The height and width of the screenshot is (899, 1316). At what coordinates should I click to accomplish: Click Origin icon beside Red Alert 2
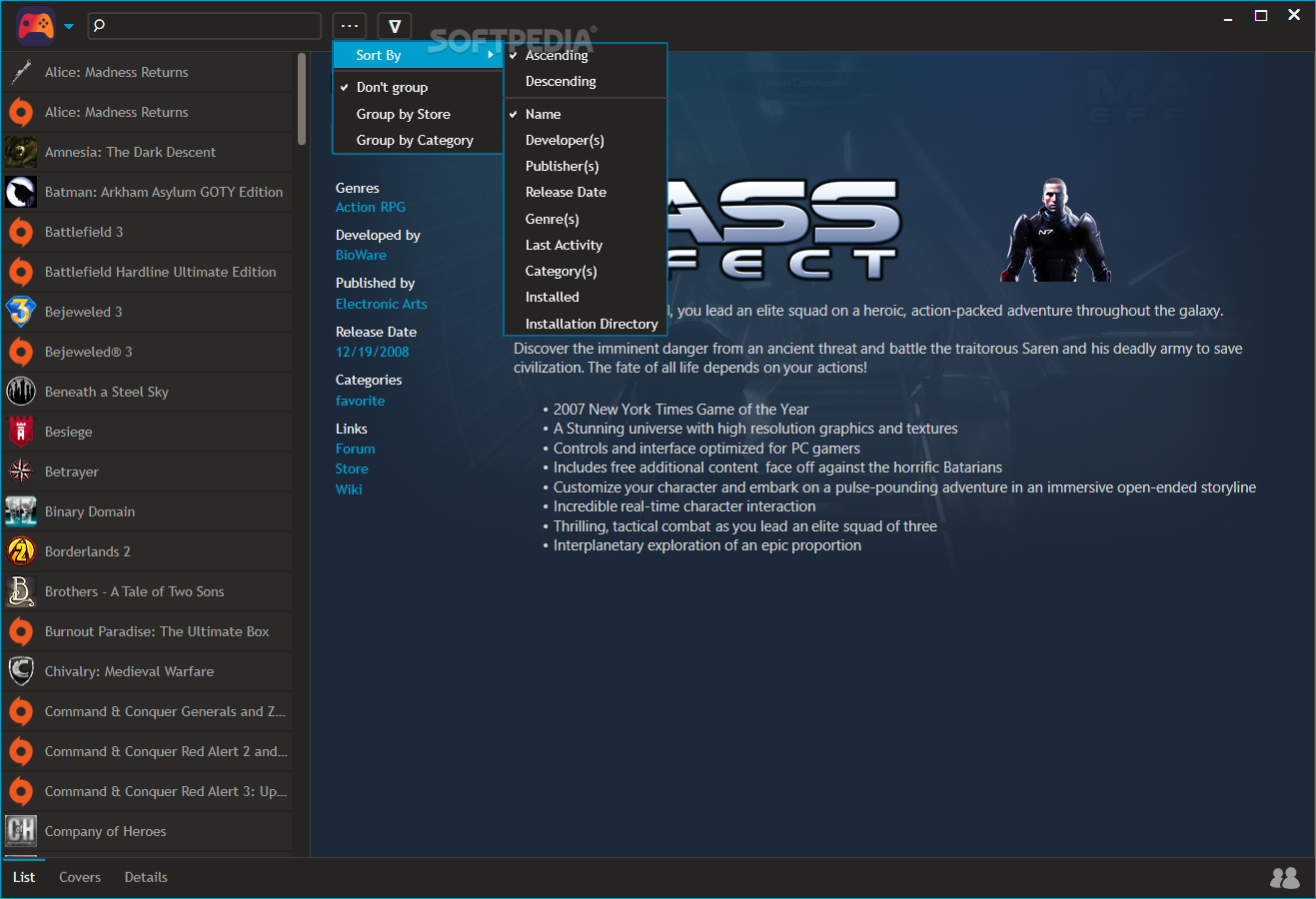(21, 751)
